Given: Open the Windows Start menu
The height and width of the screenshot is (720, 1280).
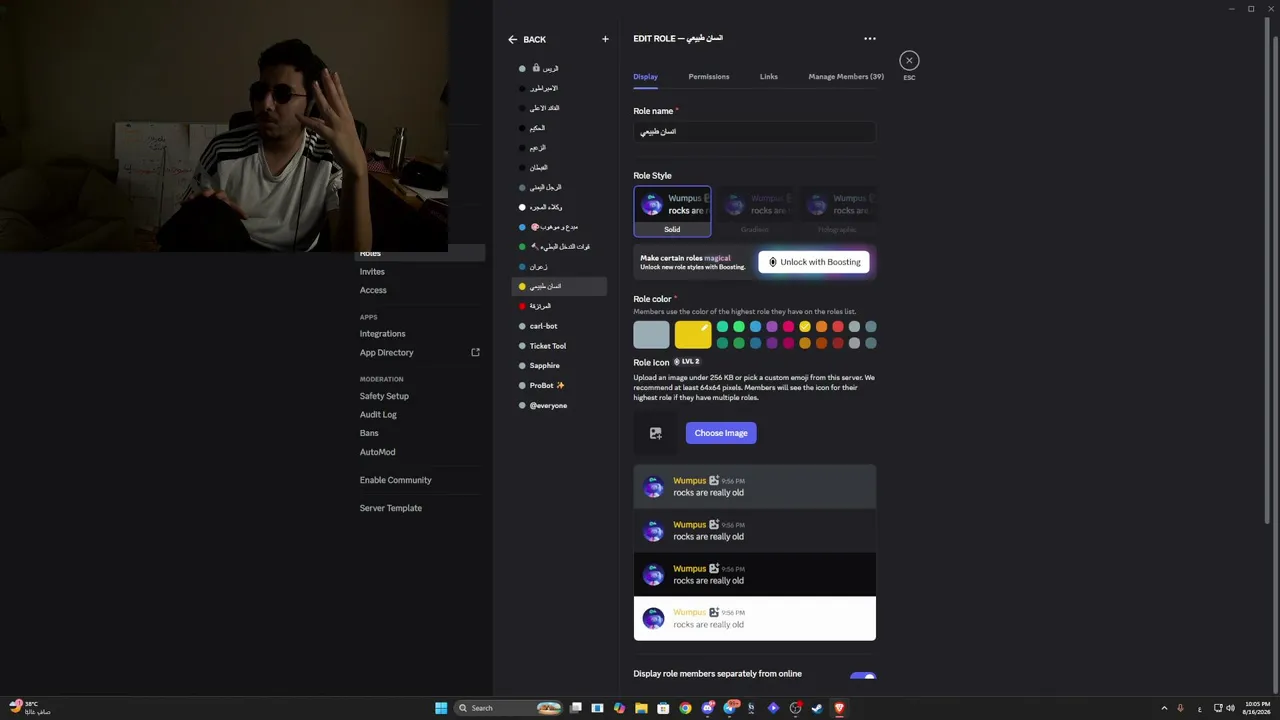Looking at the screenshot, I should pos(441,708).
